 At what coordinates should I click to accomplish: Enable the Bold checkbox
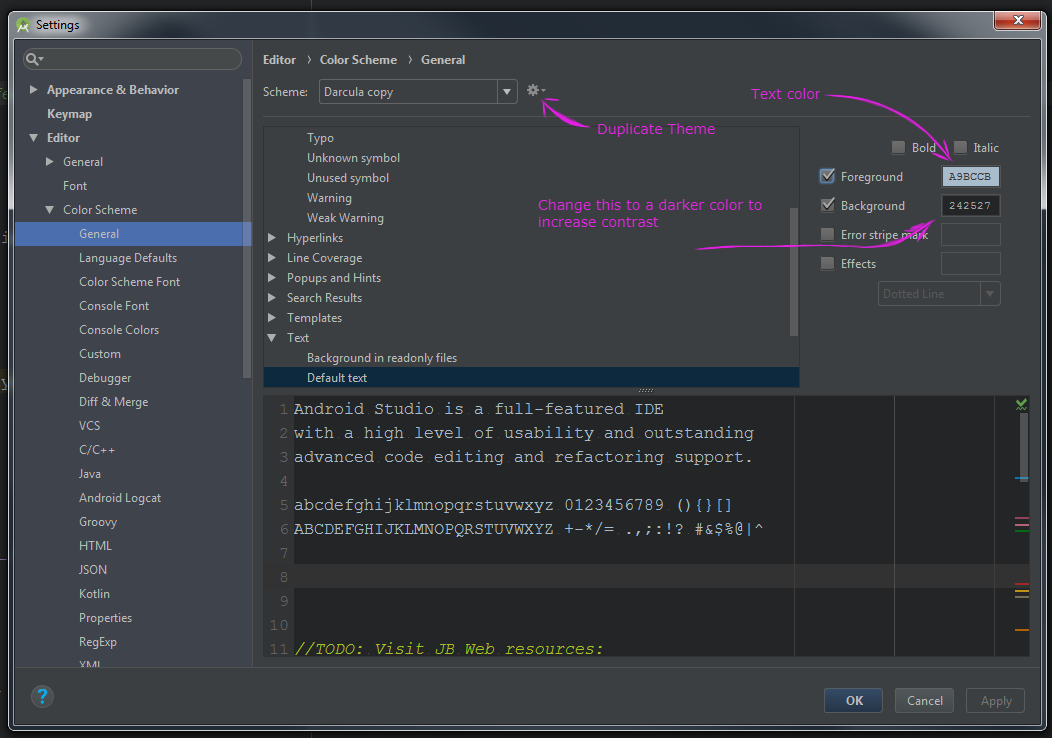(x=898, y=147)
